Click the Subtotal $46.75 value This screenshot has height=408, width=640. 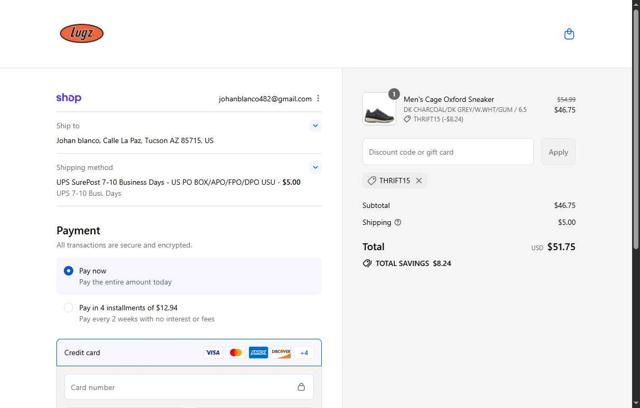[x=564, y=205]
